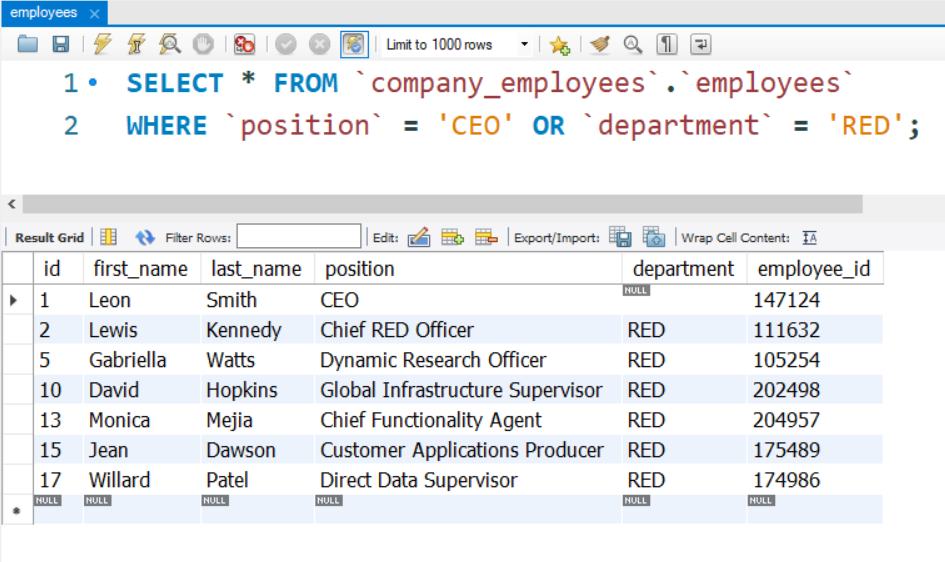
Task: Select 'Direct Data Supervisor' cell
Action: pos(468,480)
